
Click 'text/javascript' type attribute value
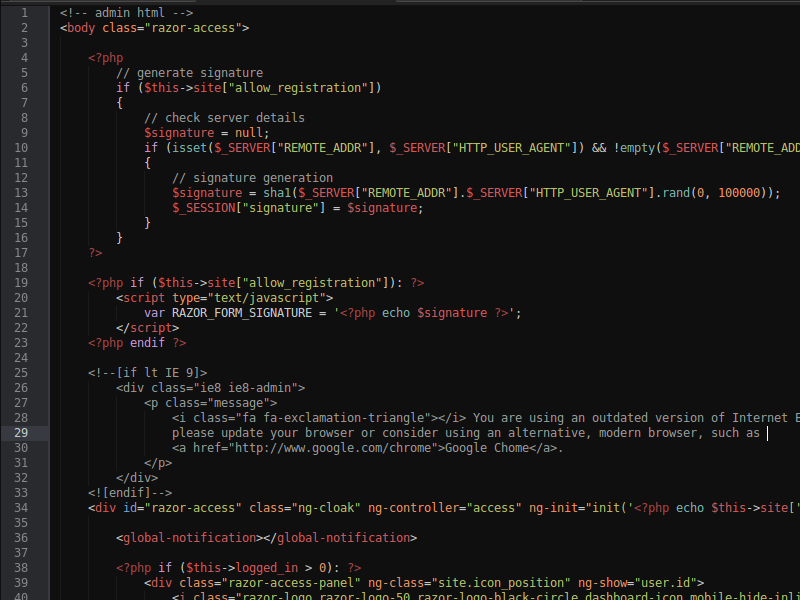coord(266,298)
